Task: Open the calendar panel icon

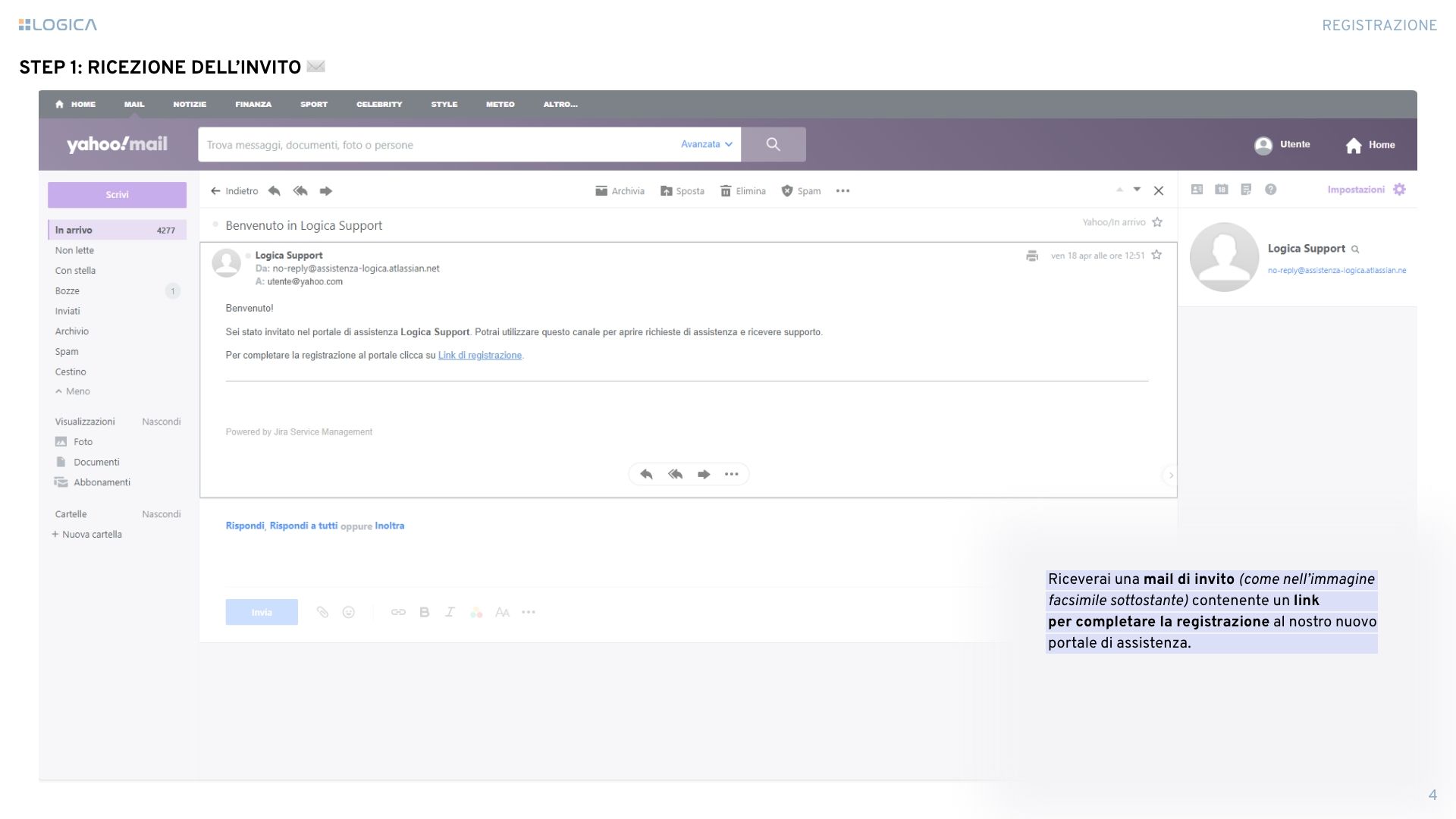Action: point(1222,190)
